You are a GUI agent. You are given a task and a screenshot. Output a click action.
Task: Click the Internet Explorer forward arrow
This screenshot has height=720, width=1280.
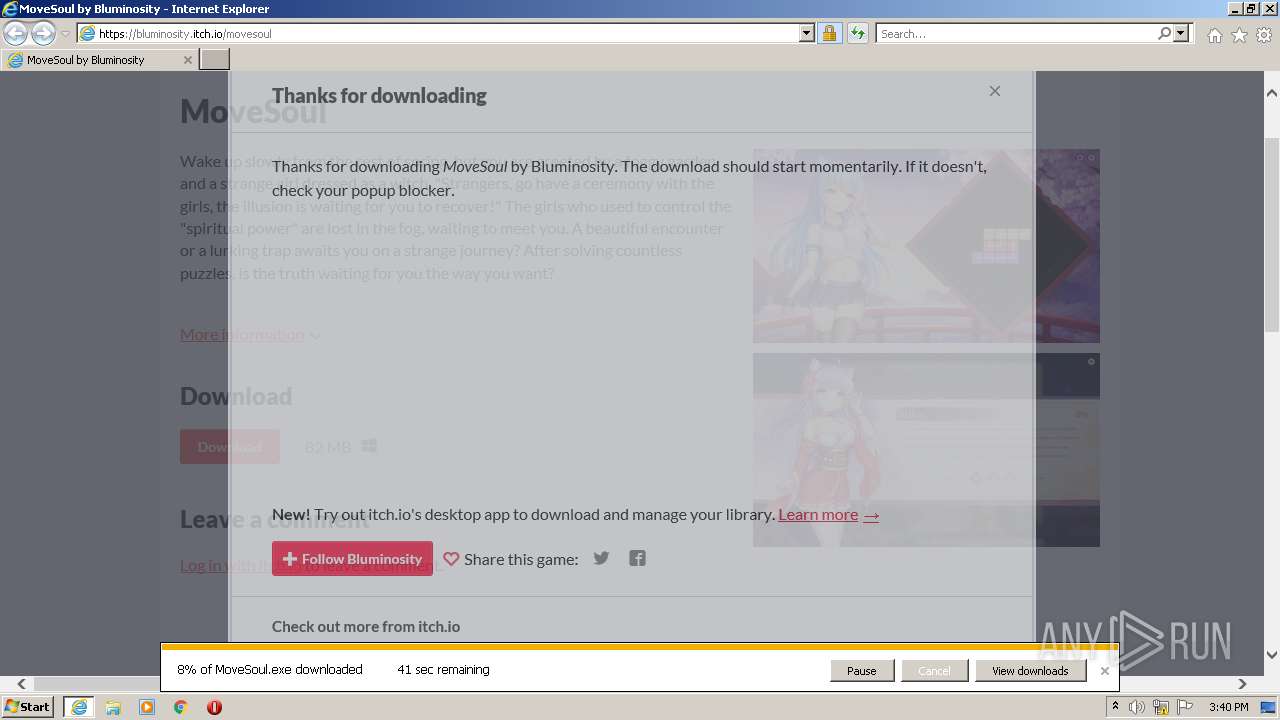pyautogui.click(x=43, y=33)
